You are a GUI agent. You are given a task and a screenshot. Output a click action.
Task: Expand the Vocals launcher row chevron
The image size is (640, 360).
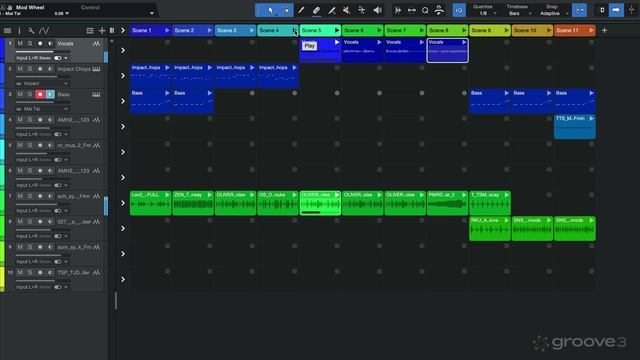(x=123, y=50)
